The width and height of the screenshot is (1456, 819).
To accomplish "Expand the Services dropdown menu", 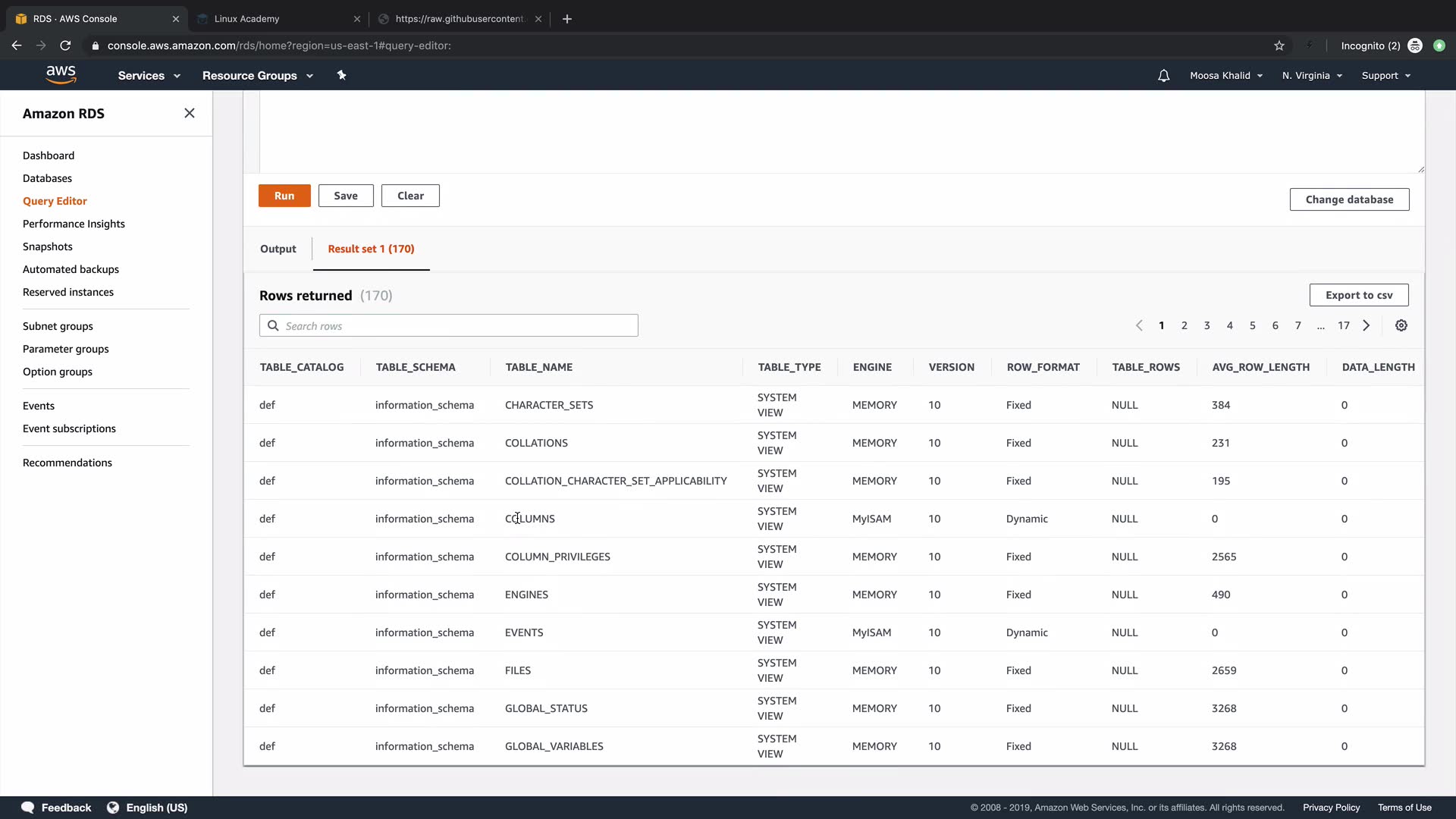I will [x=149, y=76].
